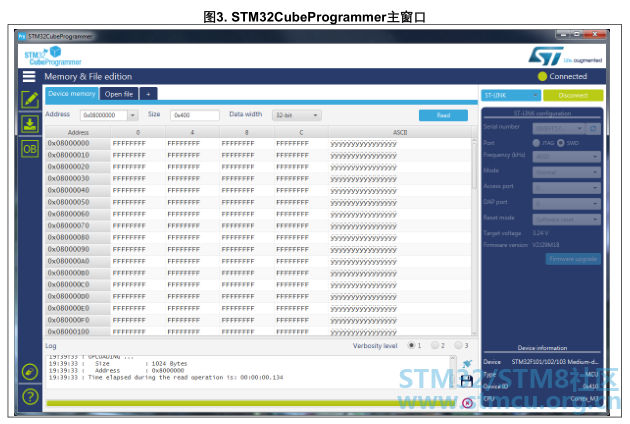The width and height of the screenshot is (630, 424).
Task: Save the log with floppy icon
Action: coord(466,381)
